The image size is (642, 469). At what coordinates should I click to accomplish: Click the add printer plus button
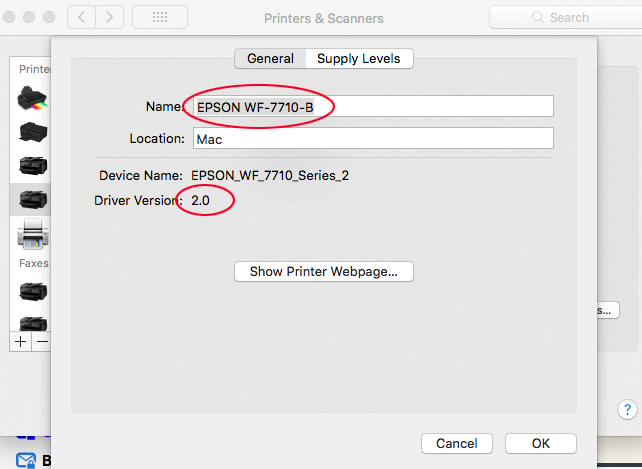pyautogui.click(x=20, y=341)
